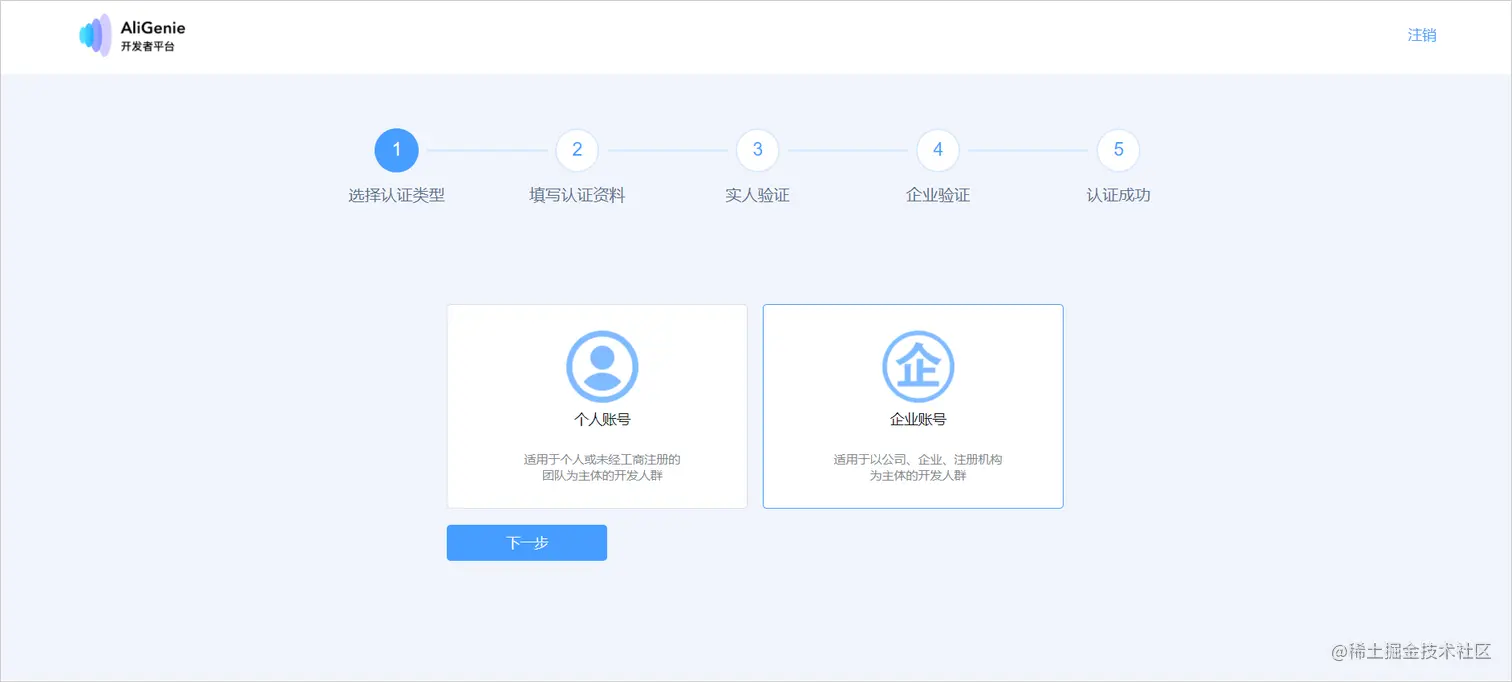Click step circle 2 in the progress bar
This screenshot has height=682, width=1512.
pos(577,150)
